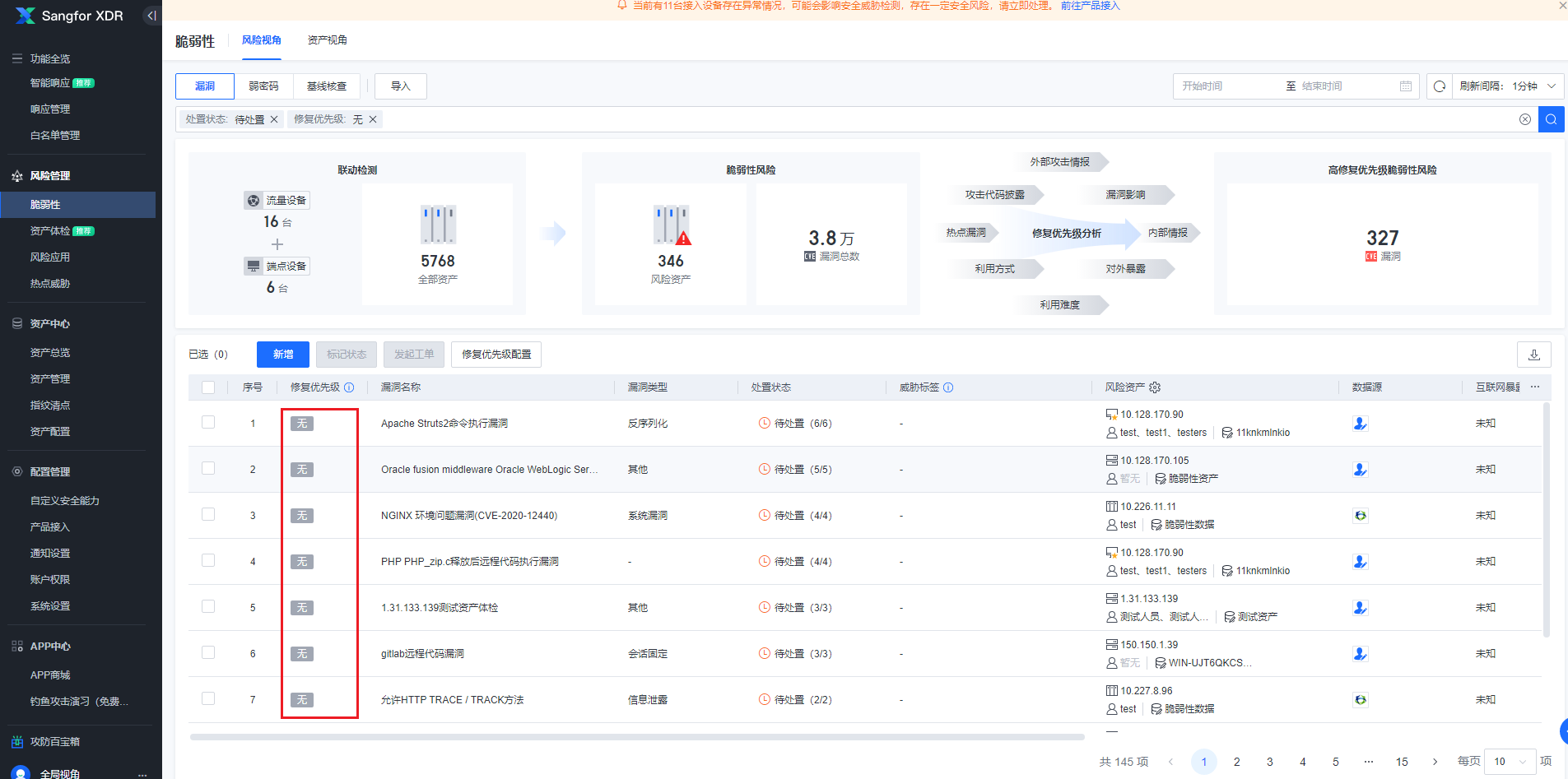Click info icon next to 修复优先级 header
This screenshot has height=779, width=1568.
349,387
